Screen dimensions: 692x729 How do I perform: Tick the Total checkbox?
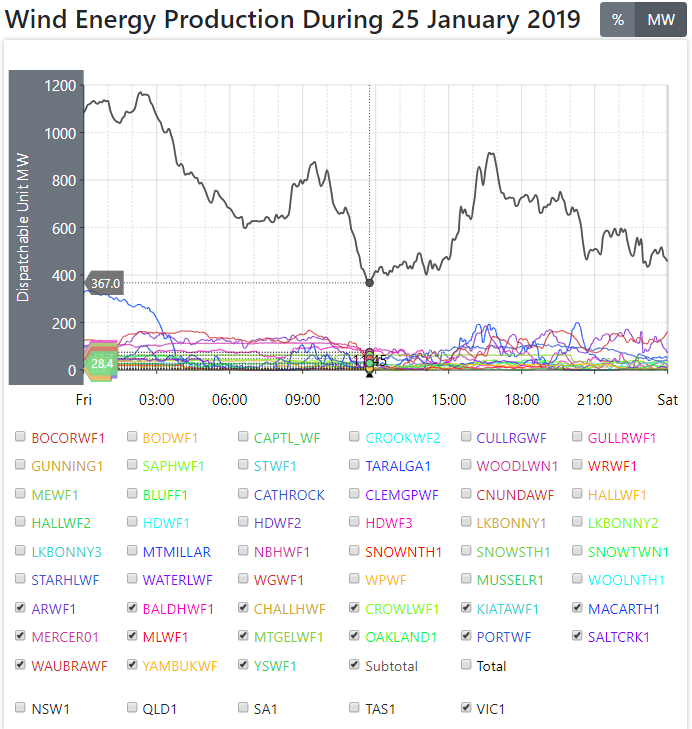click(467, 665)
